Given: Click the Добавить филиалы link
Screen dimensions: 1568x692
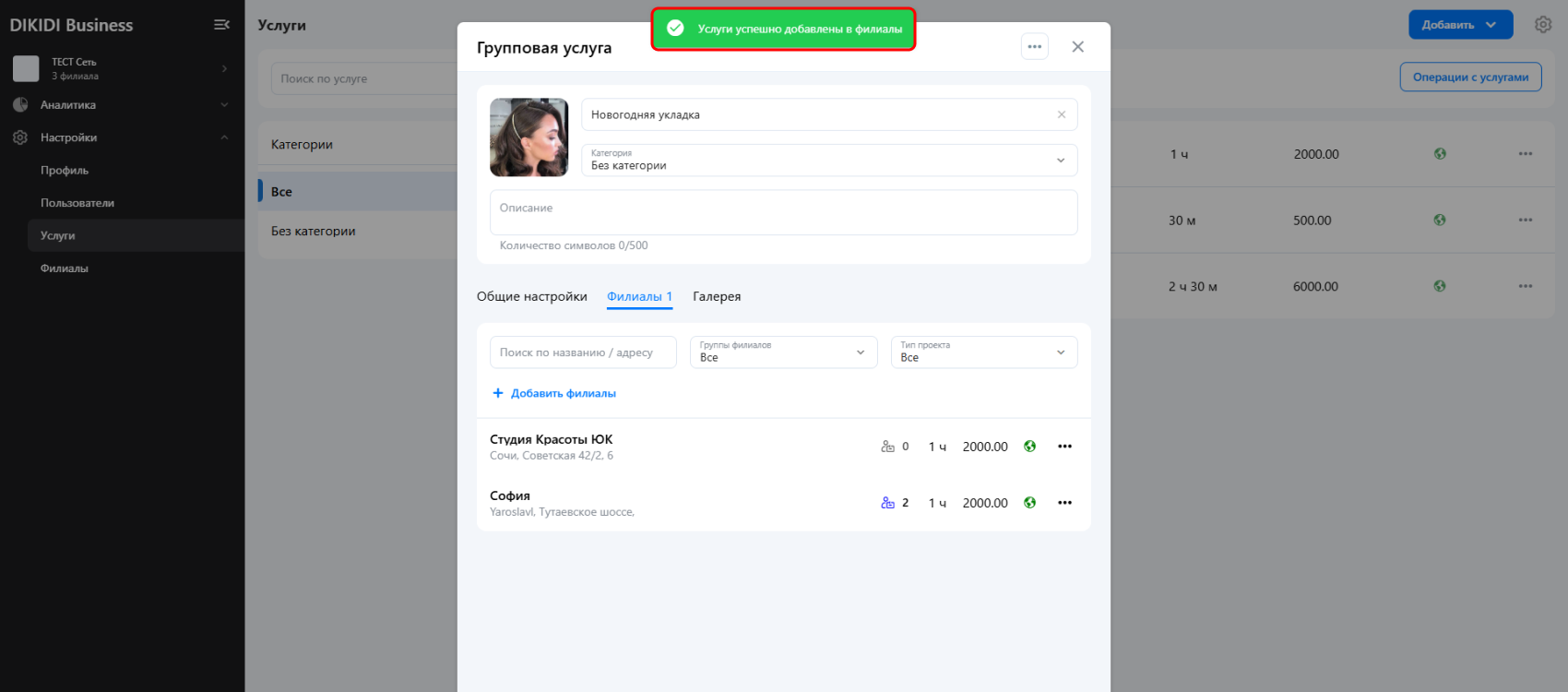Looking at the screenshot, I should pos(554,393).
